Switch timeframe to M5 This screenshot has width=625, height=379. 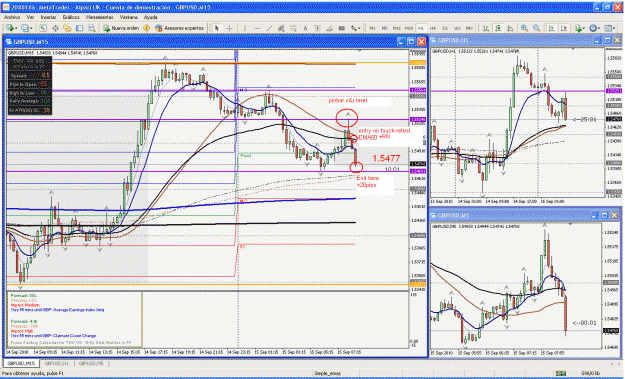coord(384,28)
